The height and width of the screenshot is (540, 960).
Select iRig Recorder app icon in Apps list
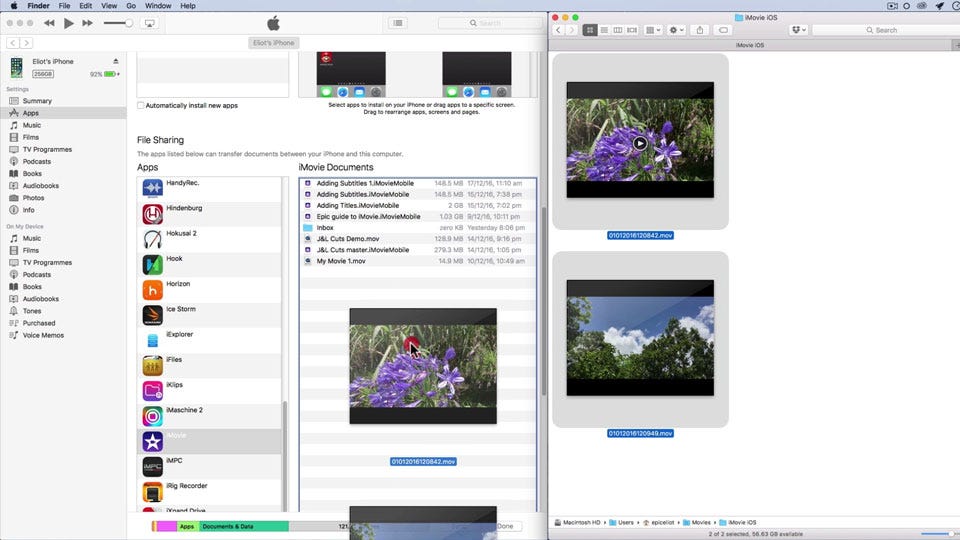pyautogui.click(x=152, y=492)
